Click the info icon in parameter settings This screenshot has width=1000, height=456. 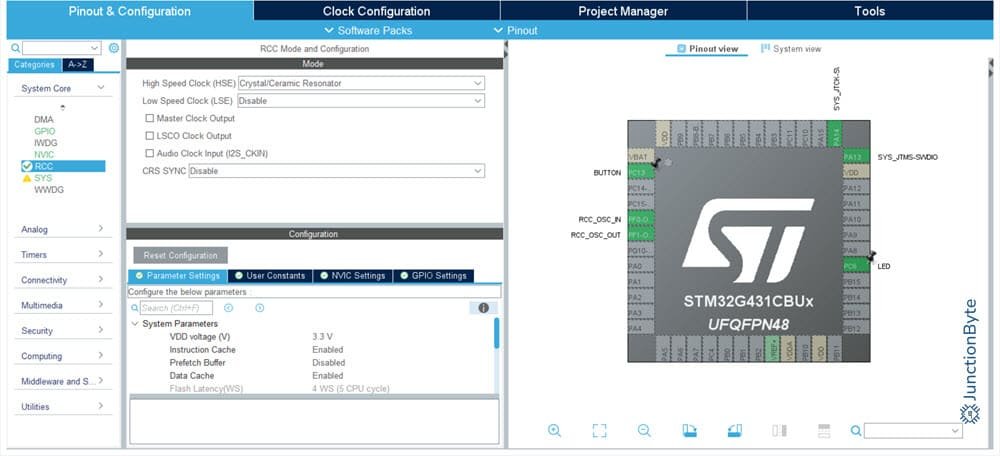(x=483, y=308)
